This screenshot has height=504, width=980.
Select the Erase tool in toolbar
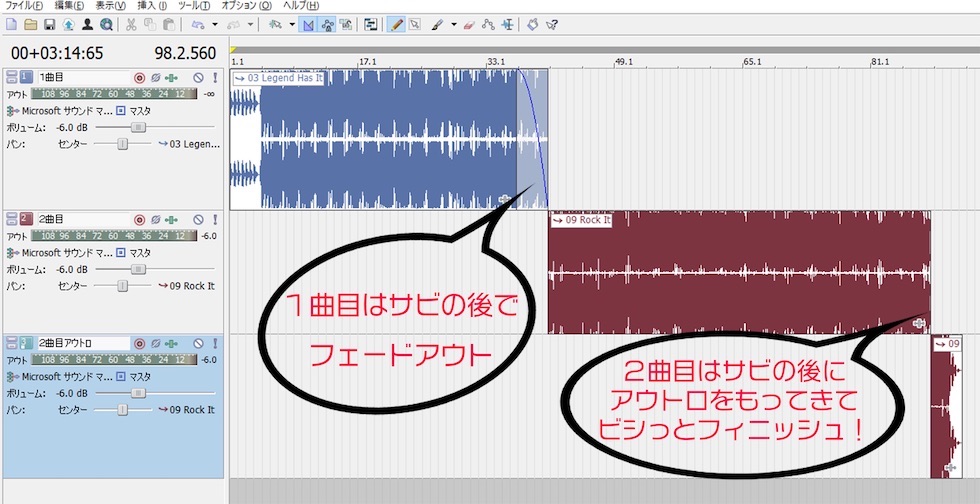tap(468, 24)
